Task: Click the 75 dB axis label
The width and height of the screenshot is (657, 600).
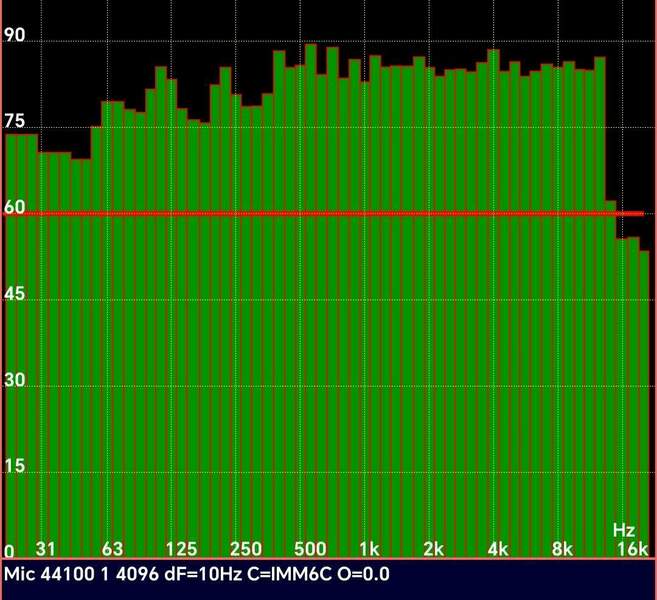Action: pyautogui.click(x=15, y=121)
